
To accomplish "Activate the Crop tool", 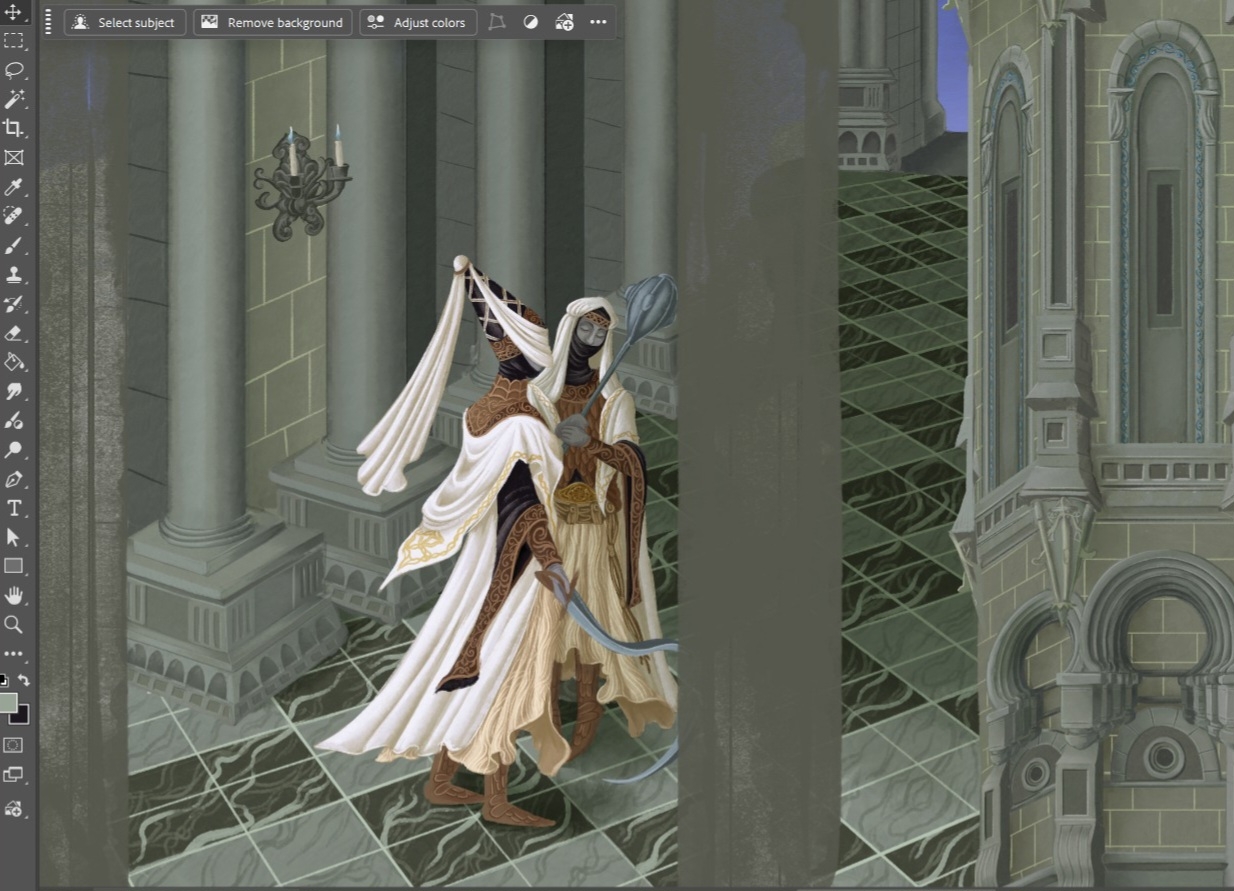I will [x=14, y=128].
